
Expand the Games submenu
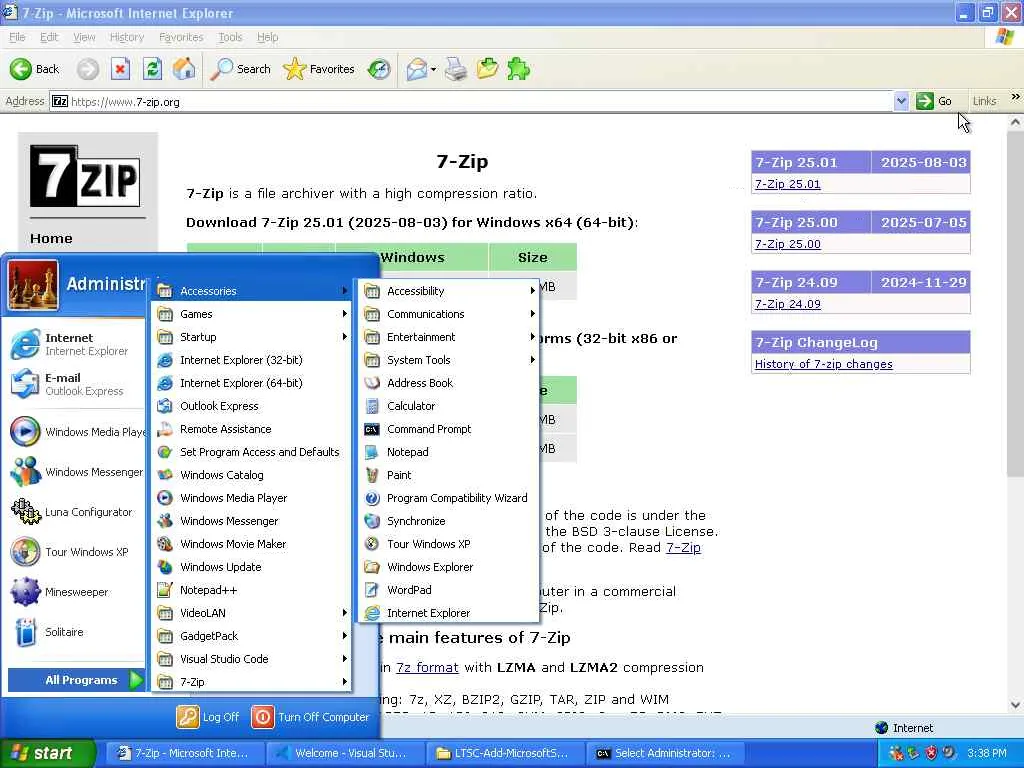tap(252, 314)
